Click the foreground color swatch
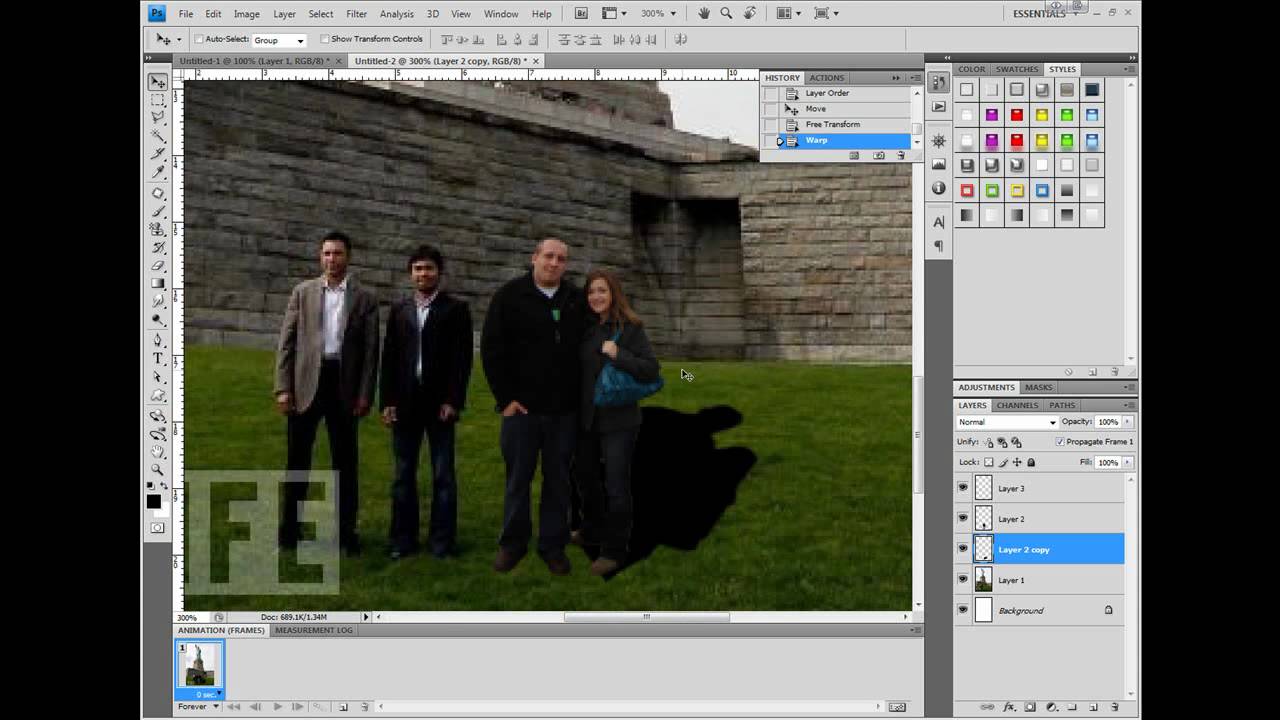 click(154, 501)
